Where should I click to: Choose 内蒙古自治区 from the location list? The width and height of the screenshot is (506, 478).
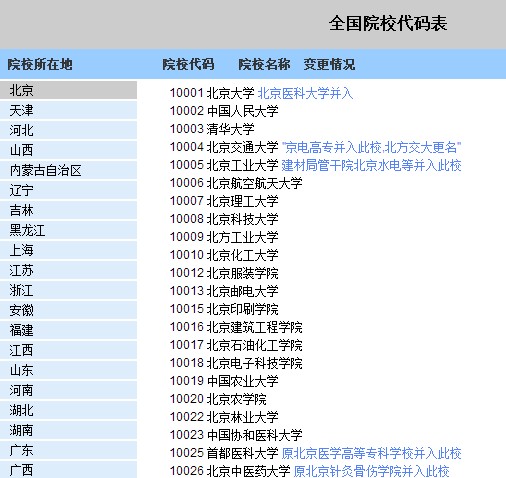(68, 170)
